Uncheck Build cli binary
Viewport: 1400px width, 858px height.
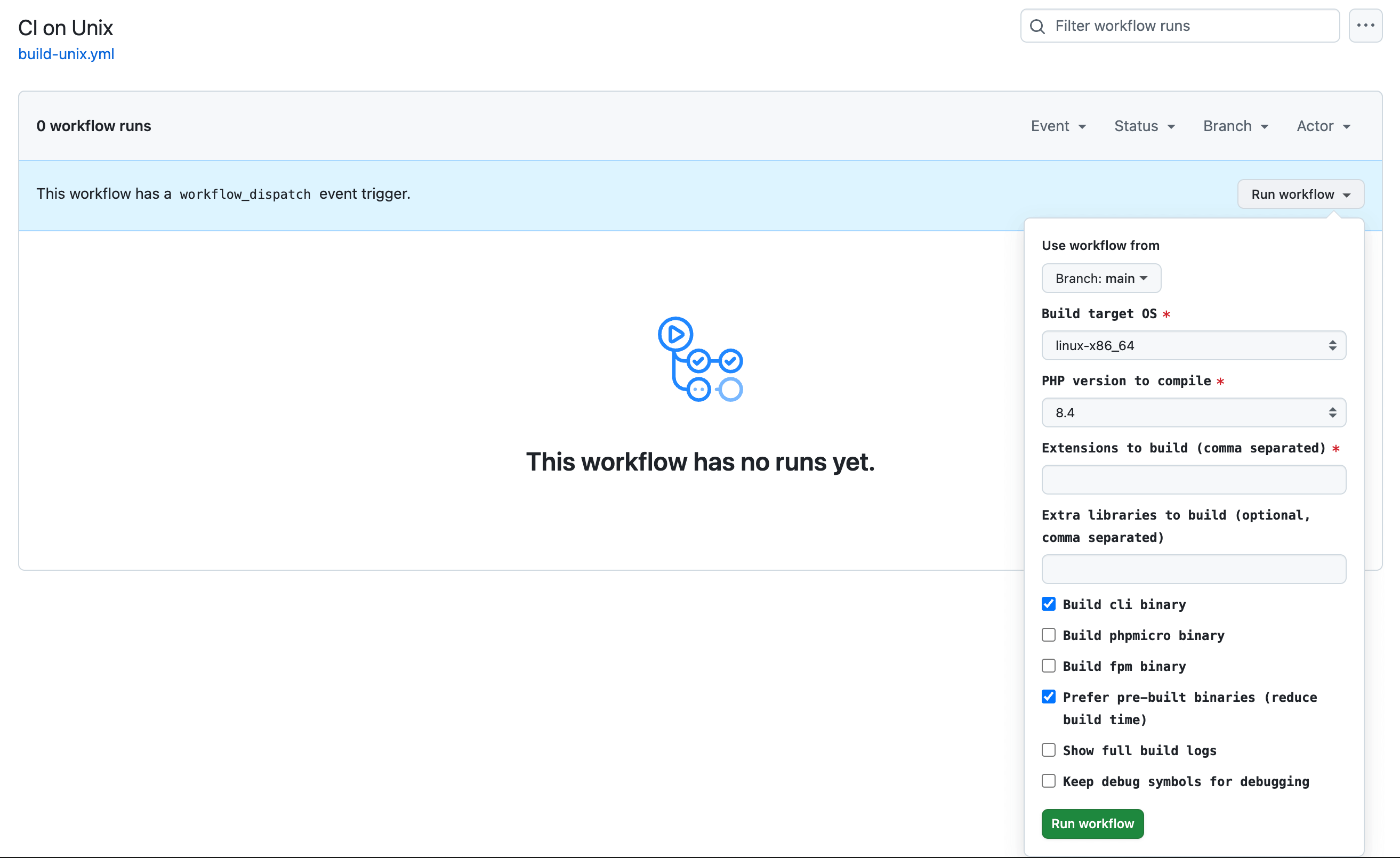coord(1048,604)
